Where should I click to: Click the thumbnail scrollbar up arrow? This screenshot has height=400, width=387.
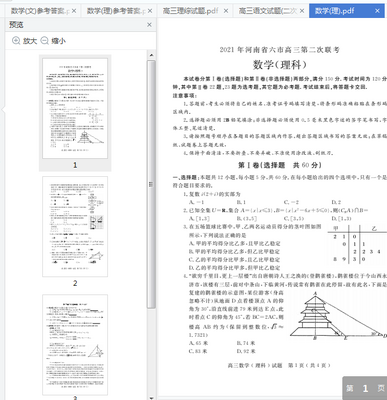click(151, 55)
